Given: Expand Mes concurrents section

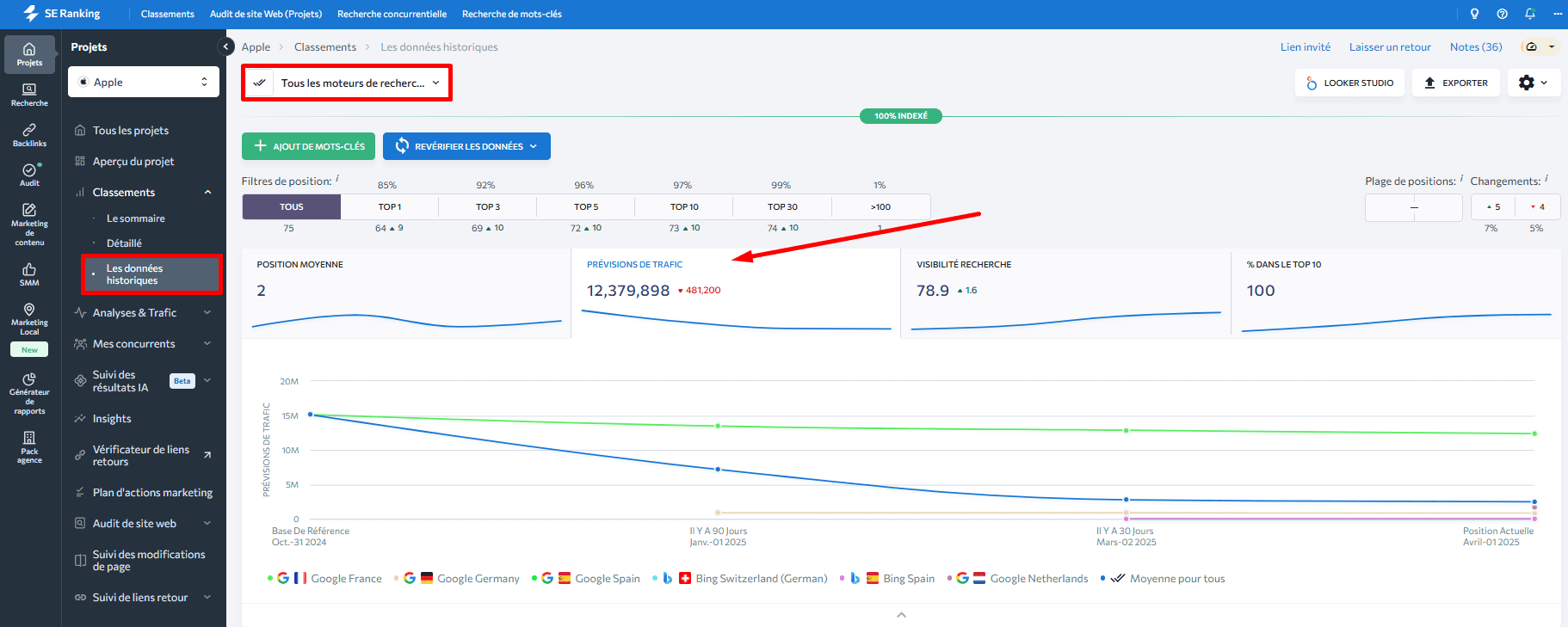Looking at the screenshot, I should [x=207, y=343].
